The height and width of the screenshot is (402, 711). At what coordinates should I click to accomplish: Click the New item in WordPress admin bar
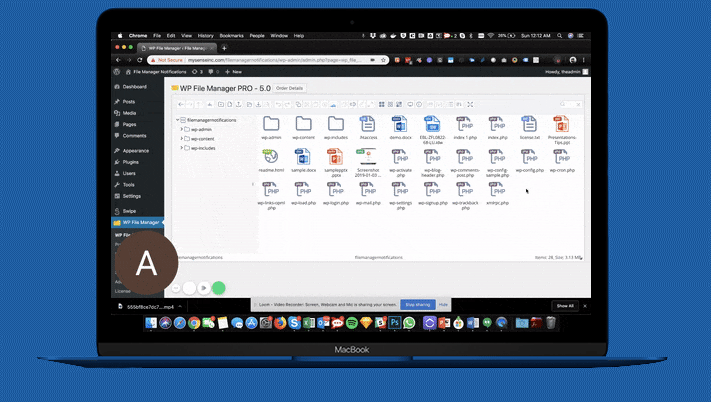[234, 72]
